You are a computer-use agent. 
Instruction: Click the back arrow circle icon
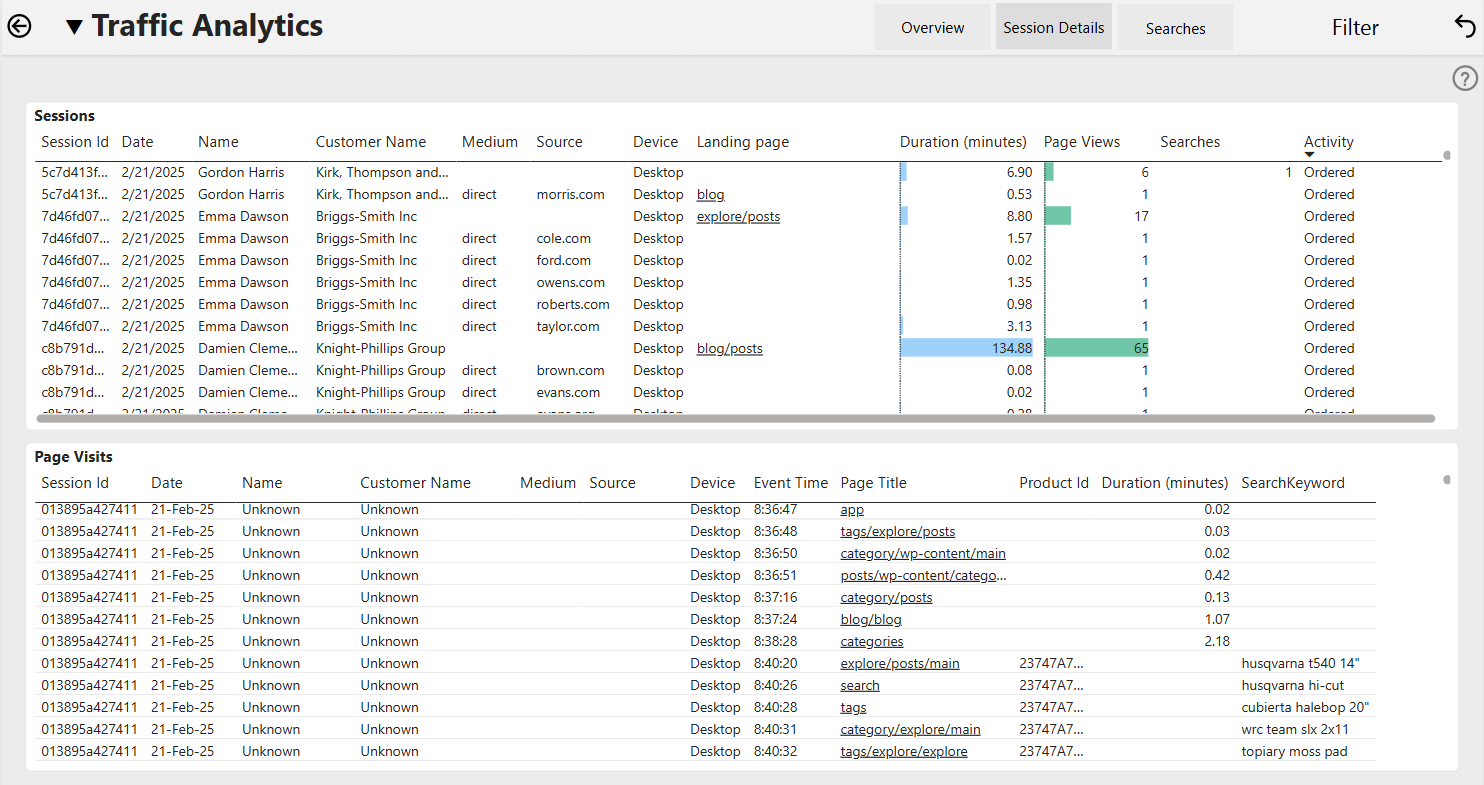coord(19,27)
